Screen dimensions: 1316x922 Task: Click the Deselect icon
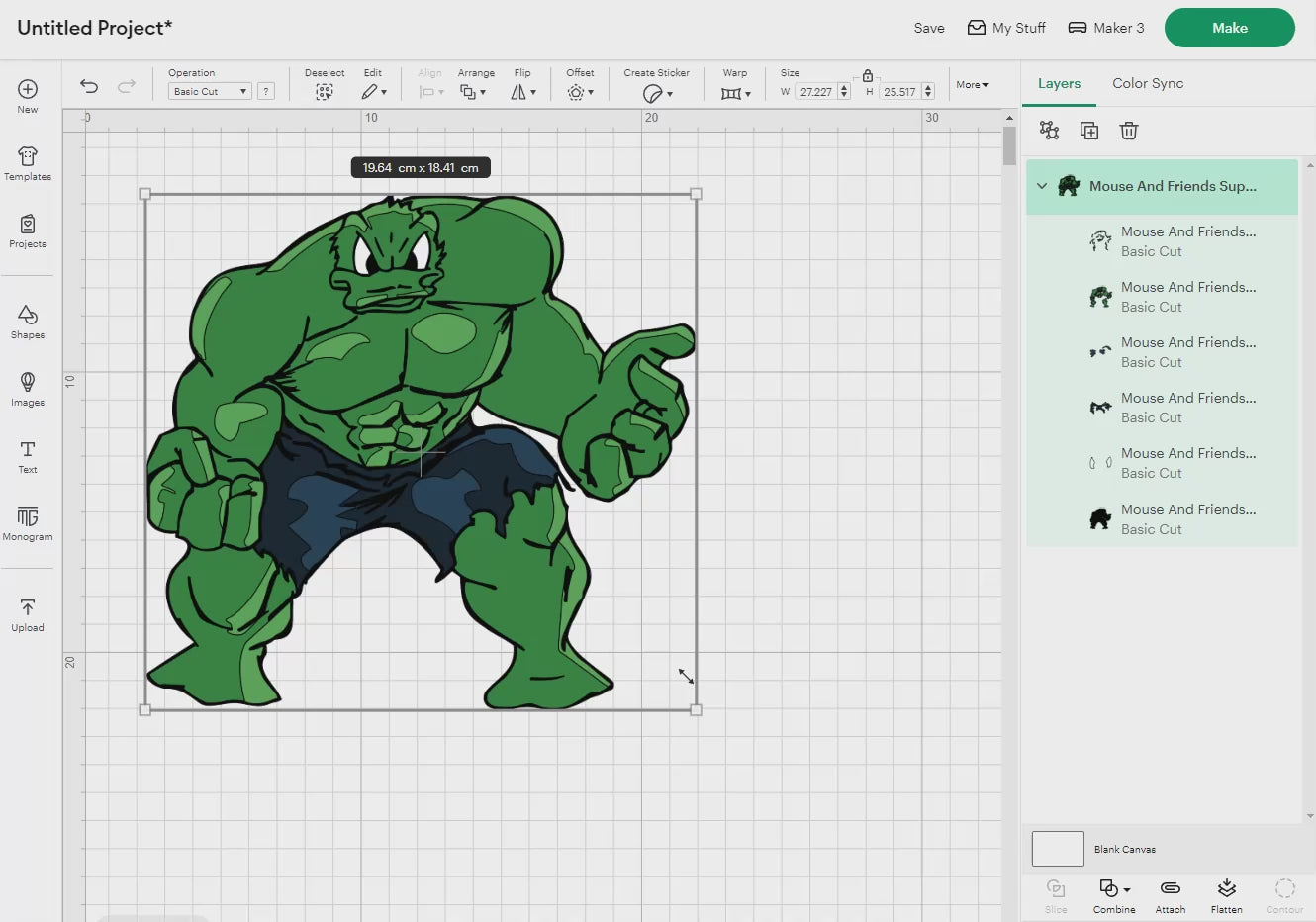[325, 91]
